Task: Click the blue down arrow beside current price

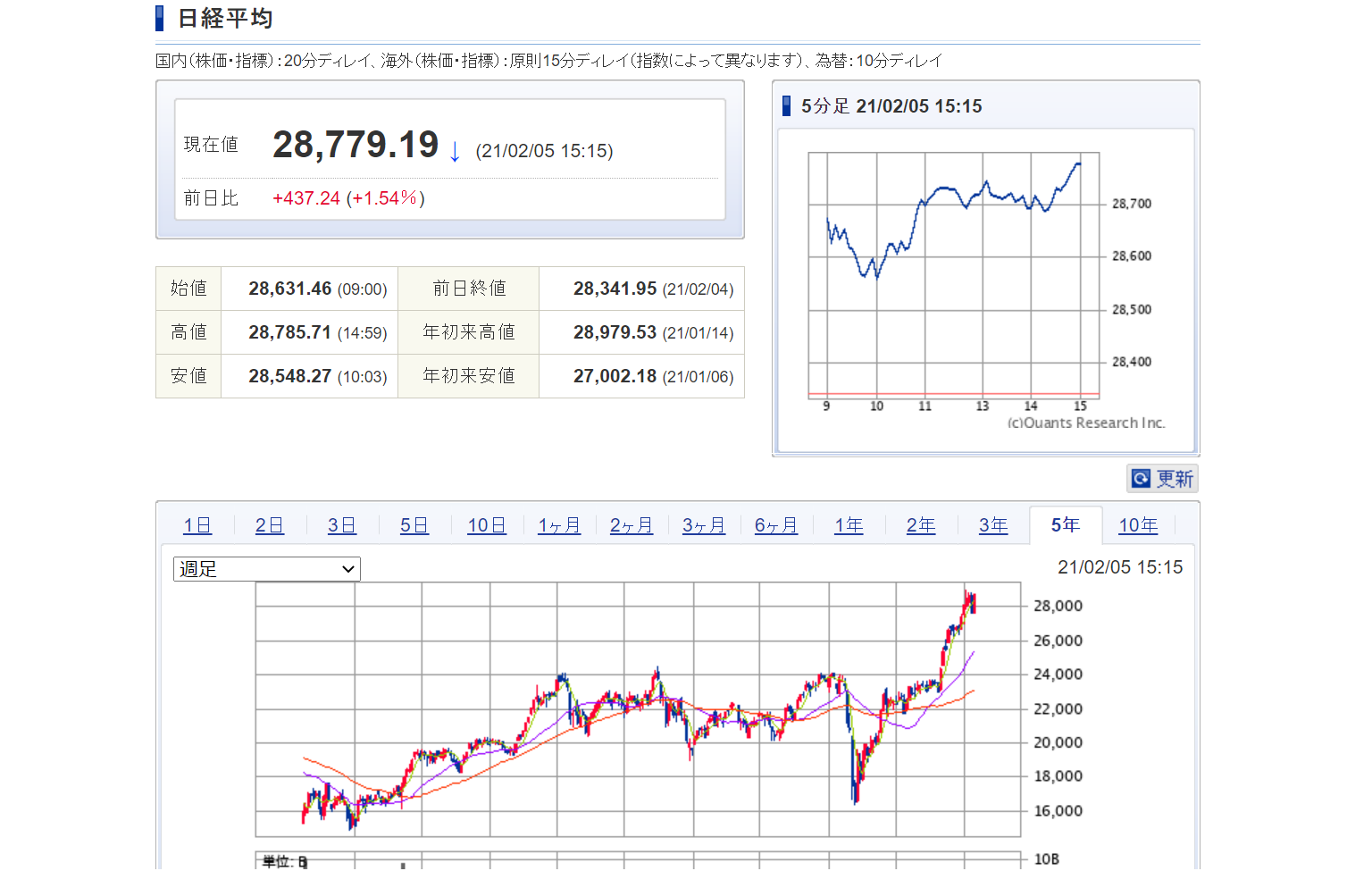Action: (455, 151)
